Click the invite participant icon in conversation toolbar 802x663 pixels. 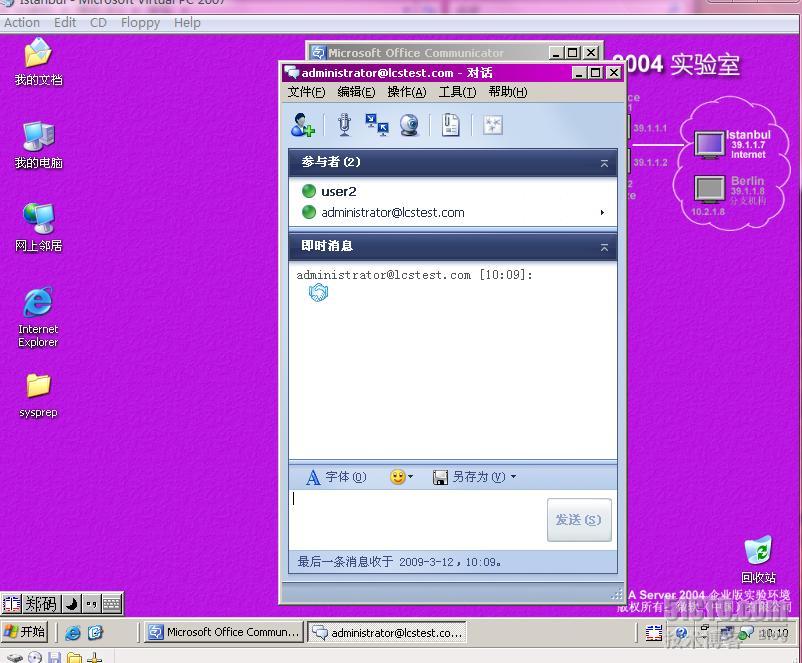click(x=302, y=125)
